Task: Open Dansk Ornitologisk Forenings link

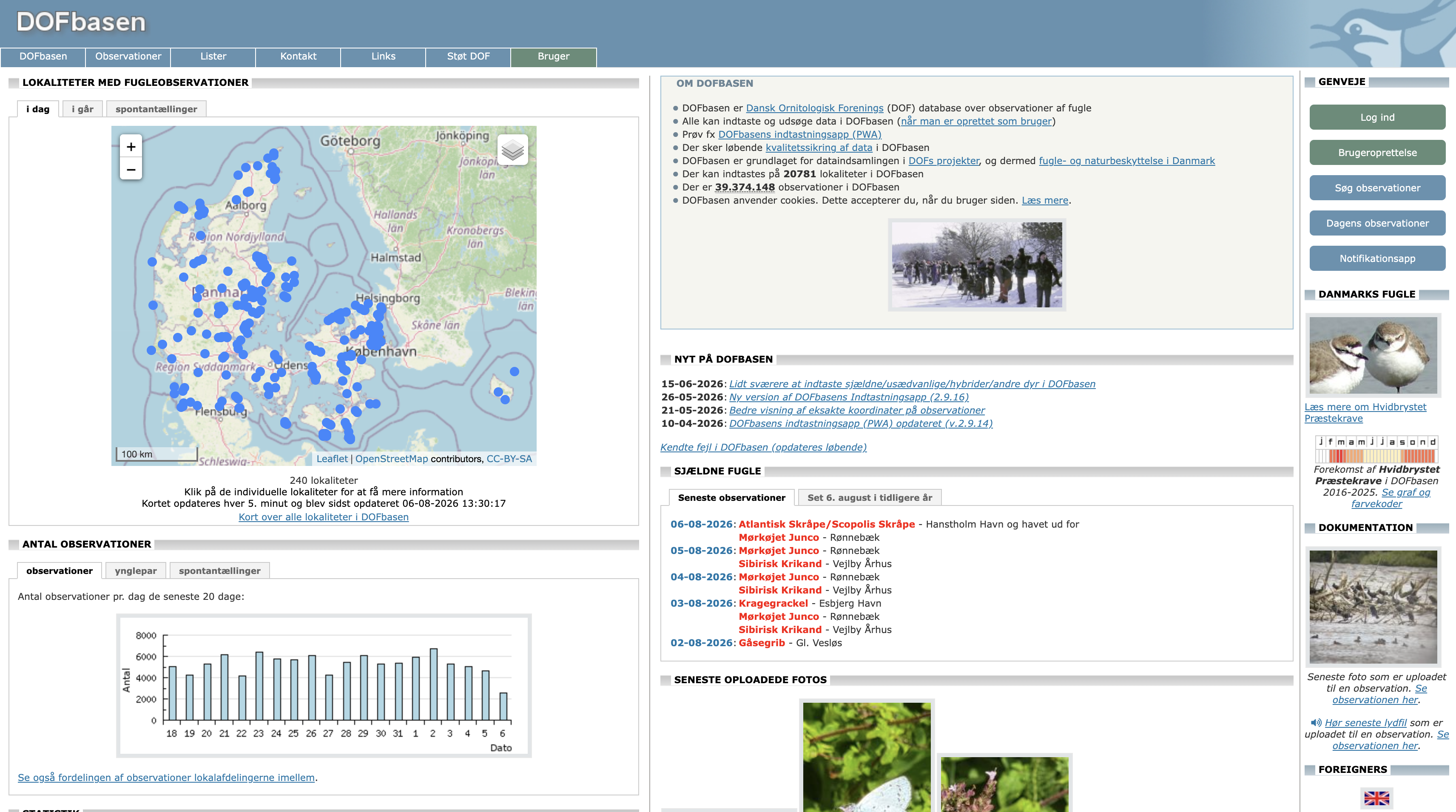Action: coord(814,108)
